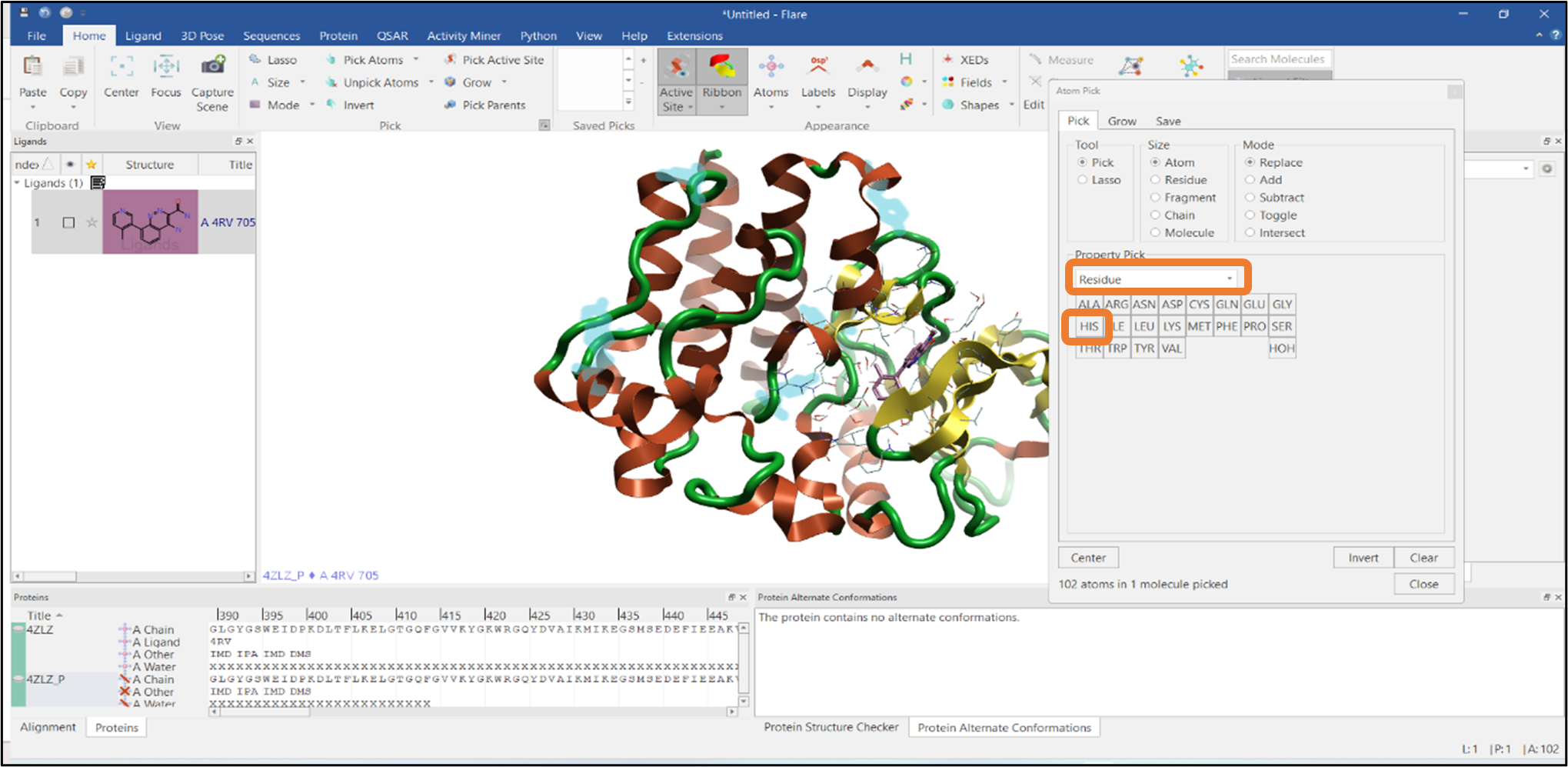The height and width of the screenshot is (767, 1568).
Task: Click the Measure tool
Action: coord(1061,60)
